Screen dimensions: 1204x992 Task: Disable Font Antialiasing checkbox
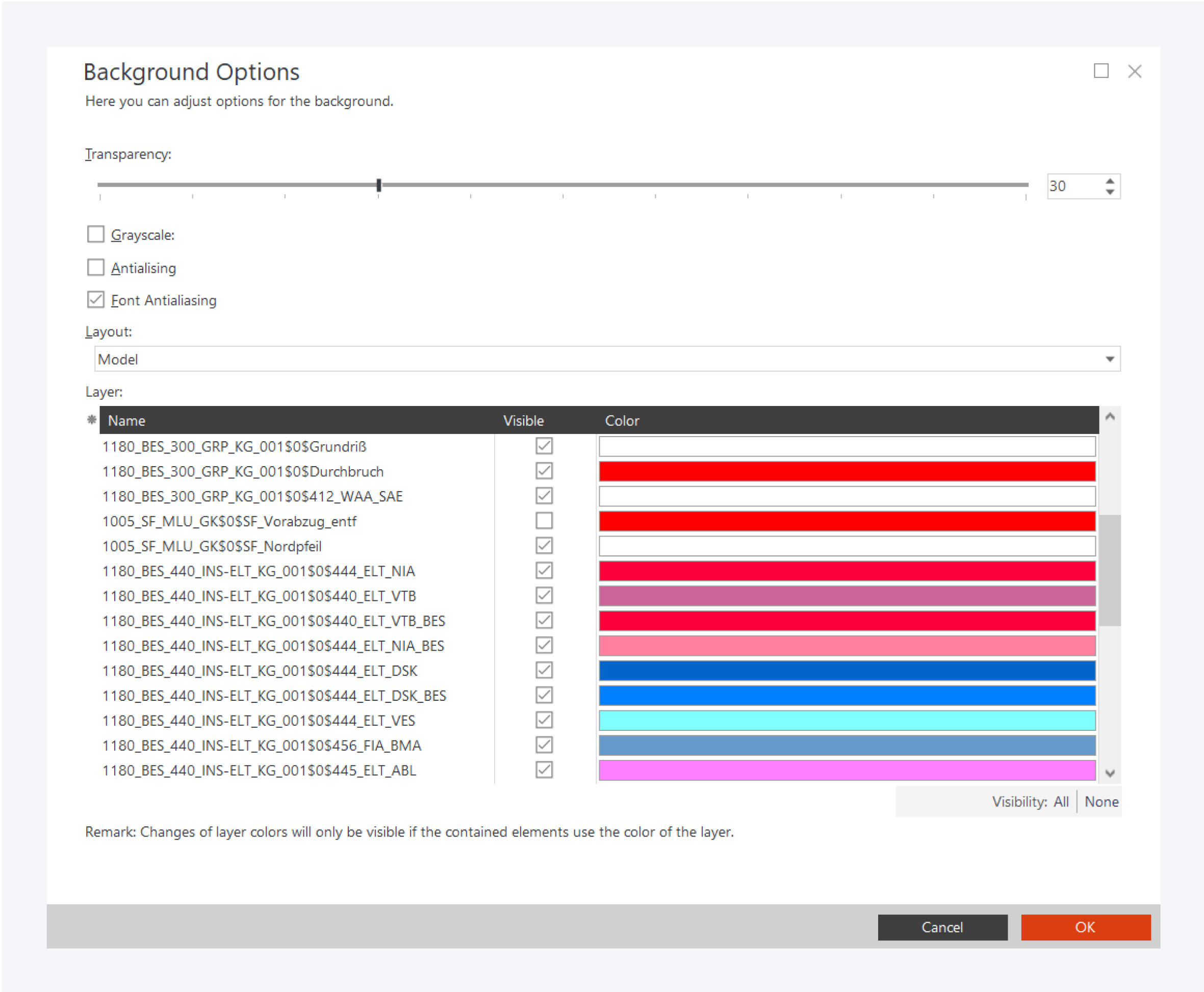click(x=95, y=300)
